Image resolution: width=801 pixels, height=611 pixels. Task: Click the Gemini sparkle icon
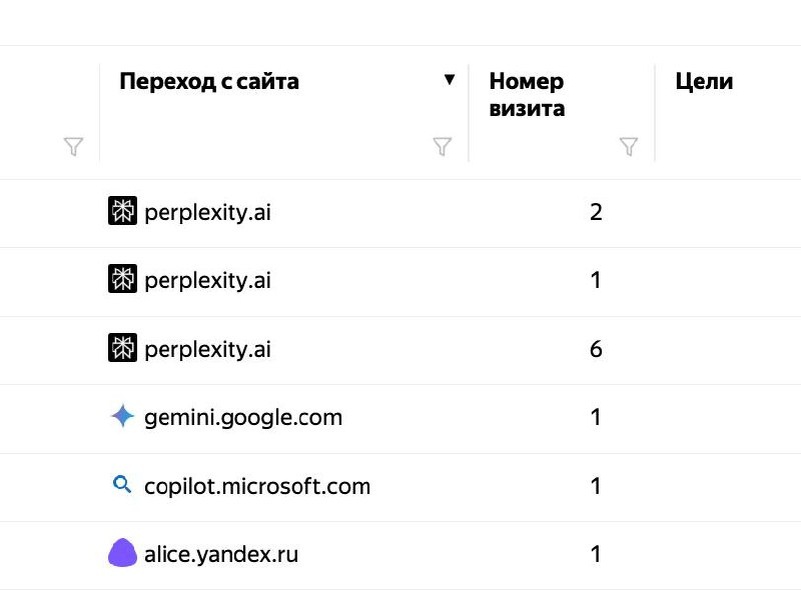pyautogui.click(x=123, y=416)
